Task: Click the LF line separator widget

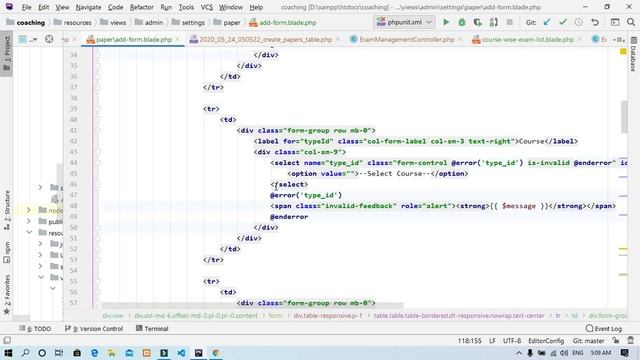Action: [x=492, y=340]
